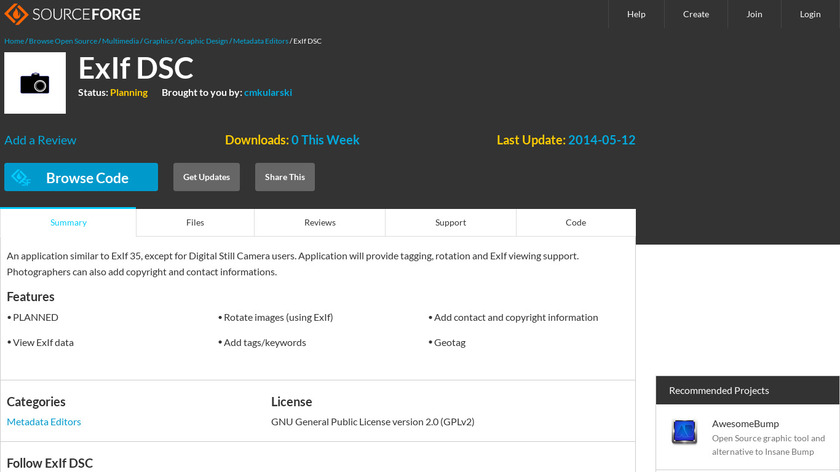This screenshot has width=840, height=472.
Task: Click the SOURCEFORGE wordmark text
Action: pyautogui.click(x=86, y=14)
